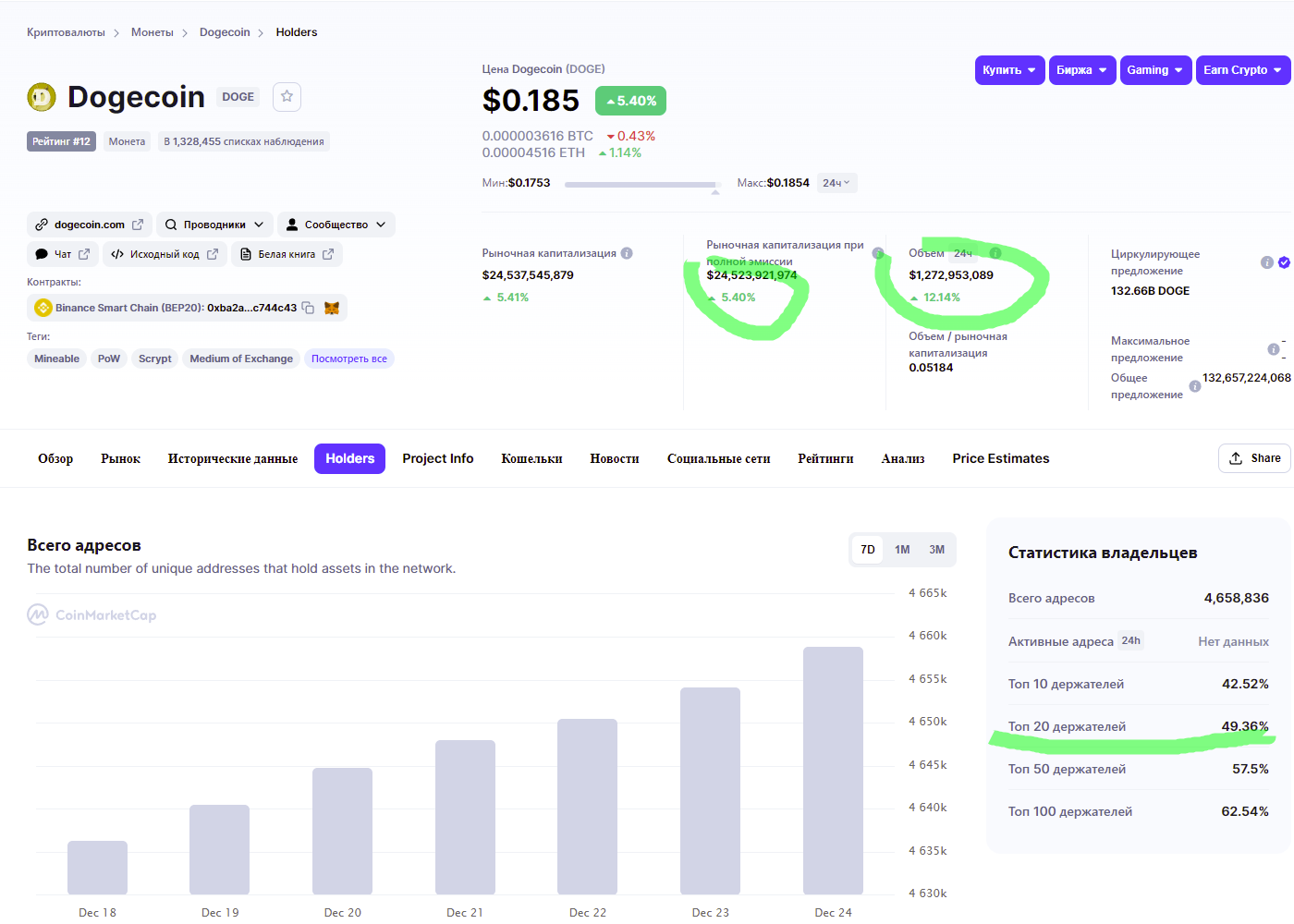Click the PoW tag
The image size is (1294, 924).
tap(109, 359)
